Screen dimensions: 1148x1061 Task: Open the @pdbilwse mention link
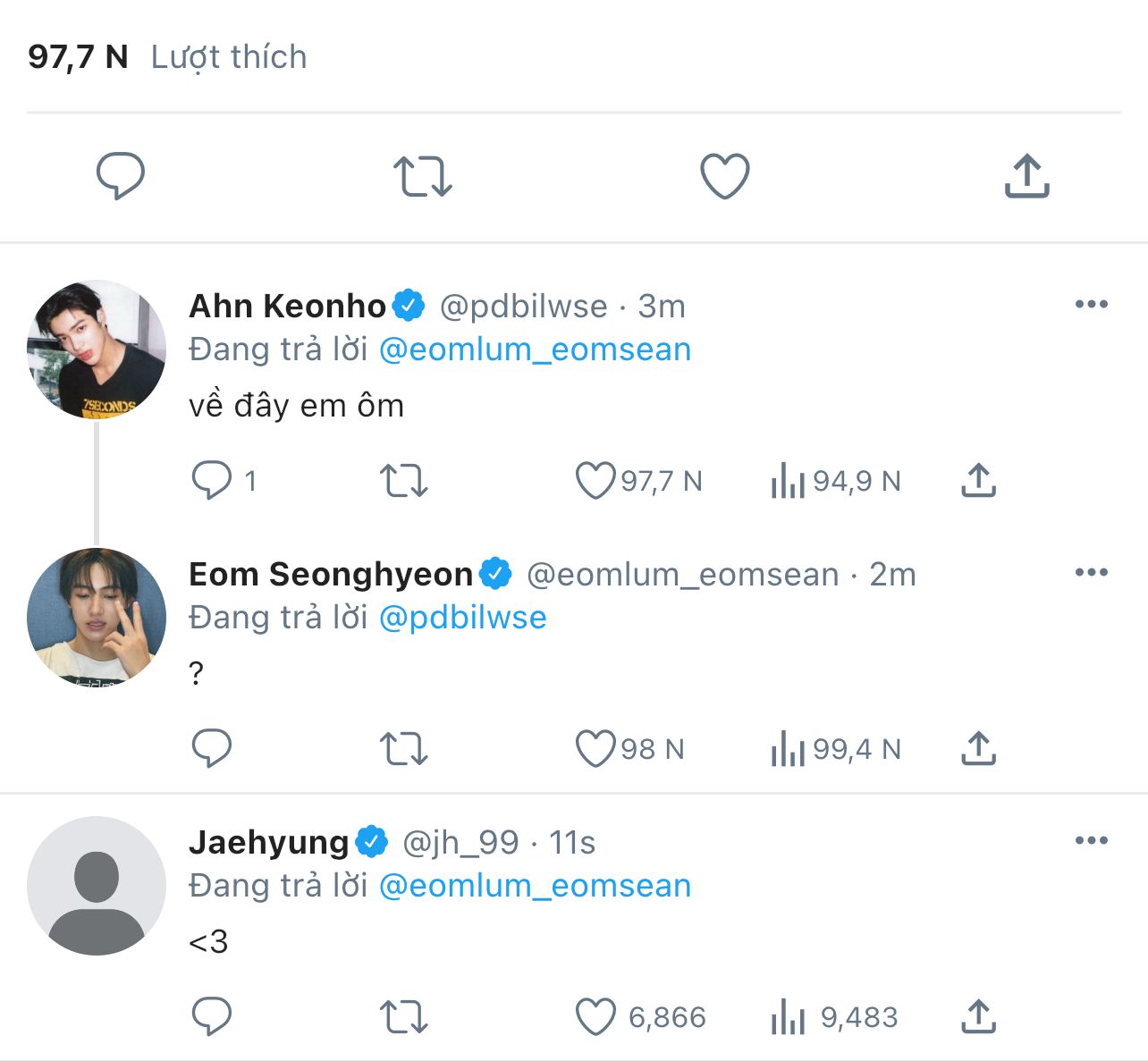click(462, 618)
